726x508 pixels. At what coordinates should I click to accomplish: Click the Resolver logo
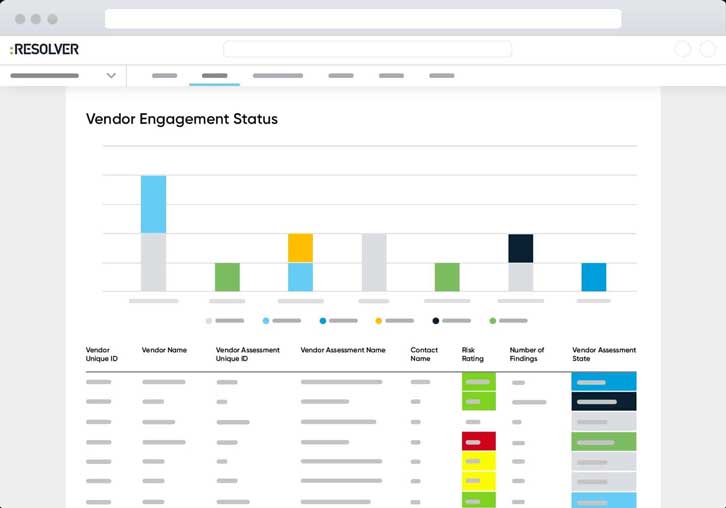click(x=44, y=49)
